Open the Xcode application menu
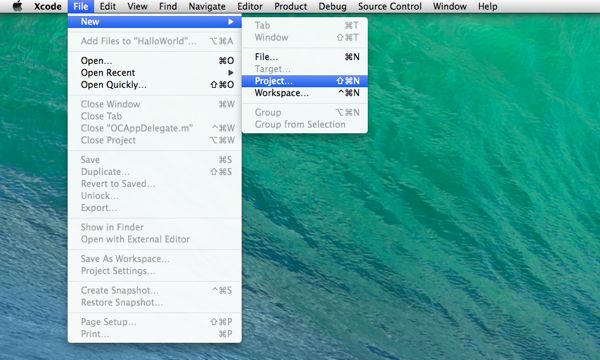 (48, 7)
